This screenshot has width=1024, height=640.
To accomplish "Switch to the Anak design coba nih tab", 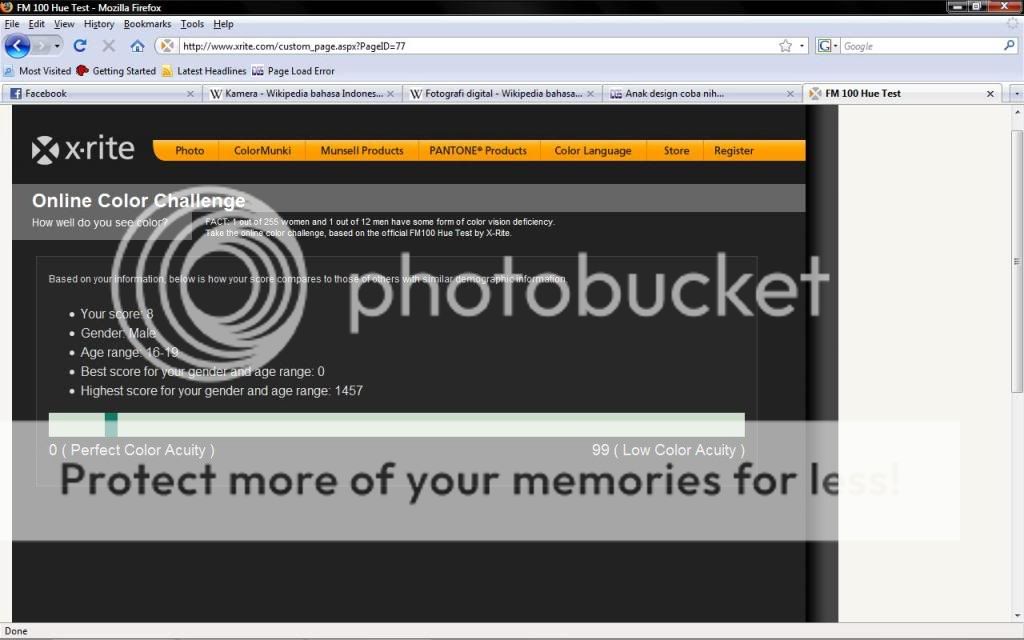I will click(x=701, y=94).
